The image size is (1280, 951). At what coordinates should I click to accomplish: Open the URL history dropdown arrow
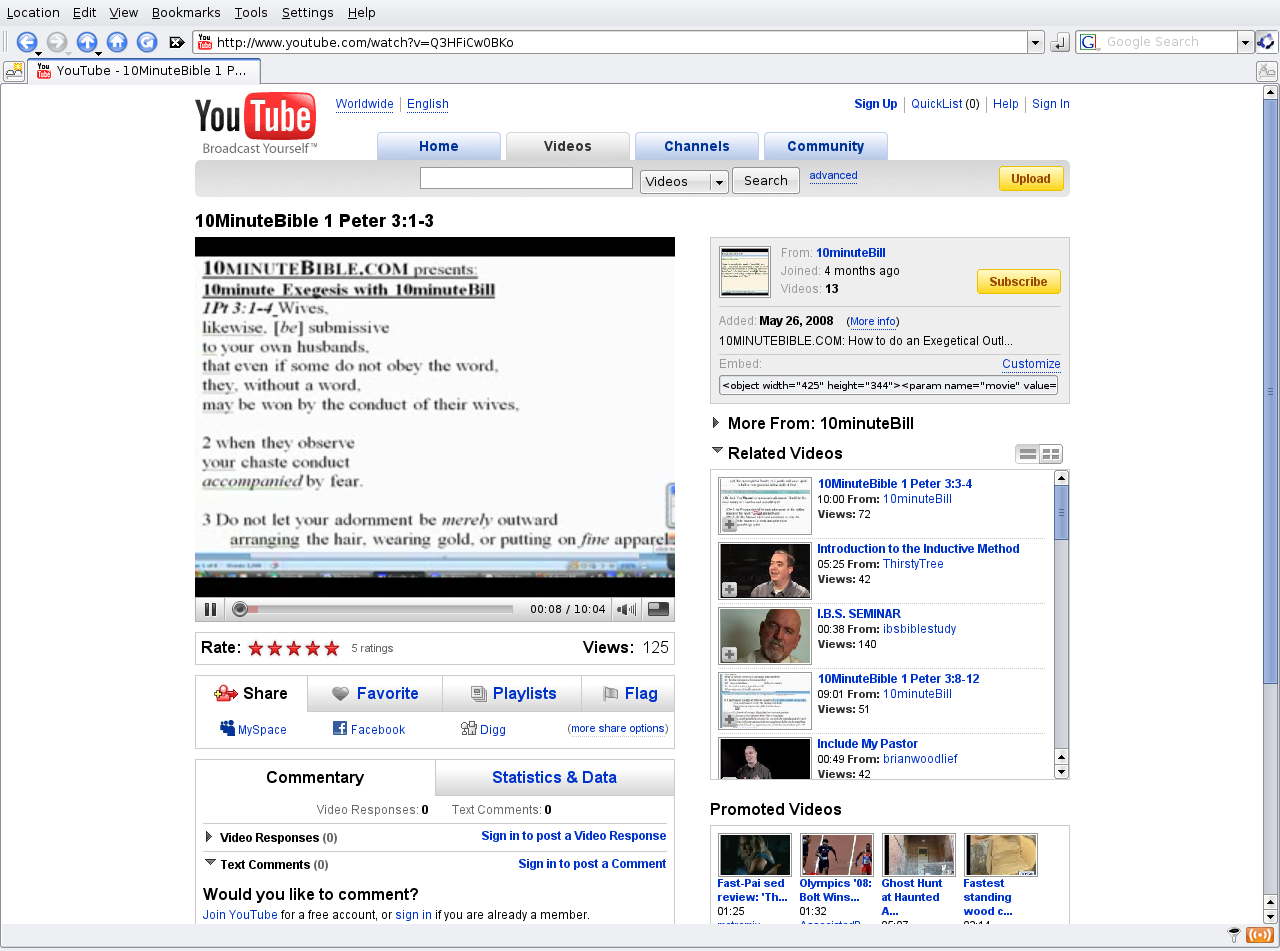[x=1036, y=42]
